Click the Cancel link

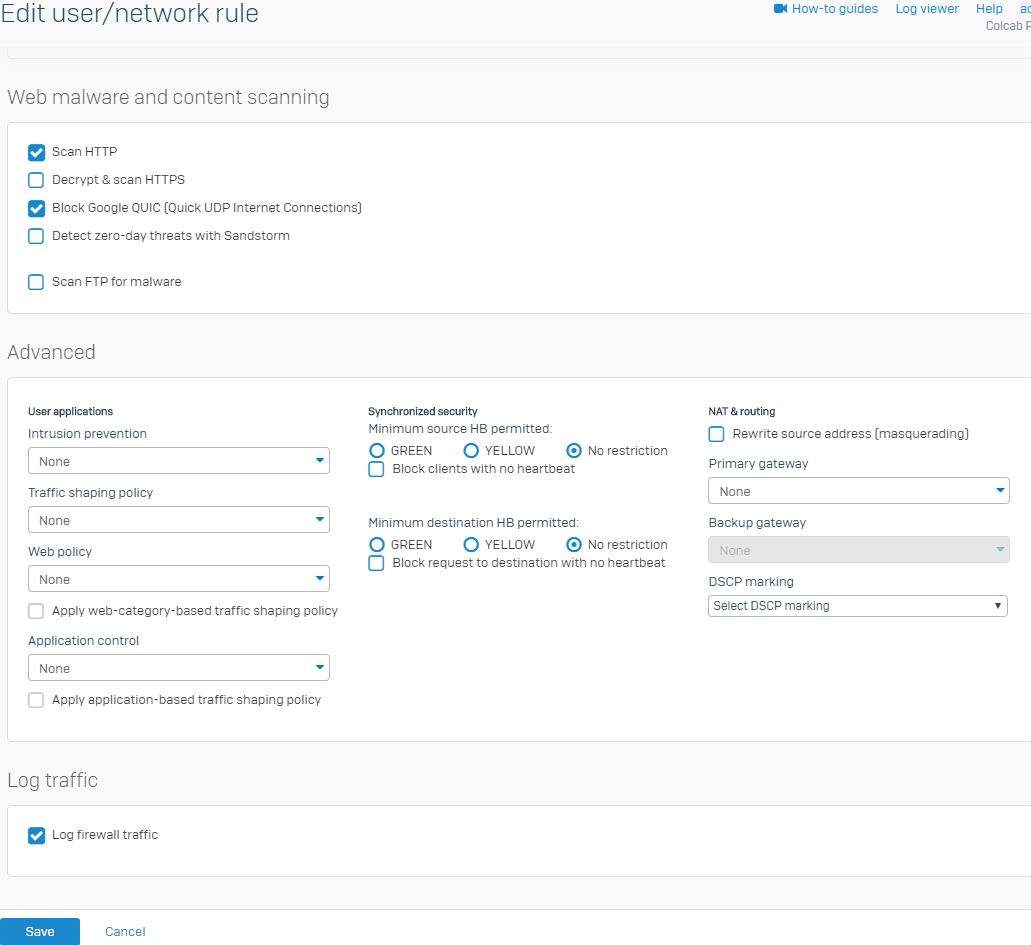[125, 931]
